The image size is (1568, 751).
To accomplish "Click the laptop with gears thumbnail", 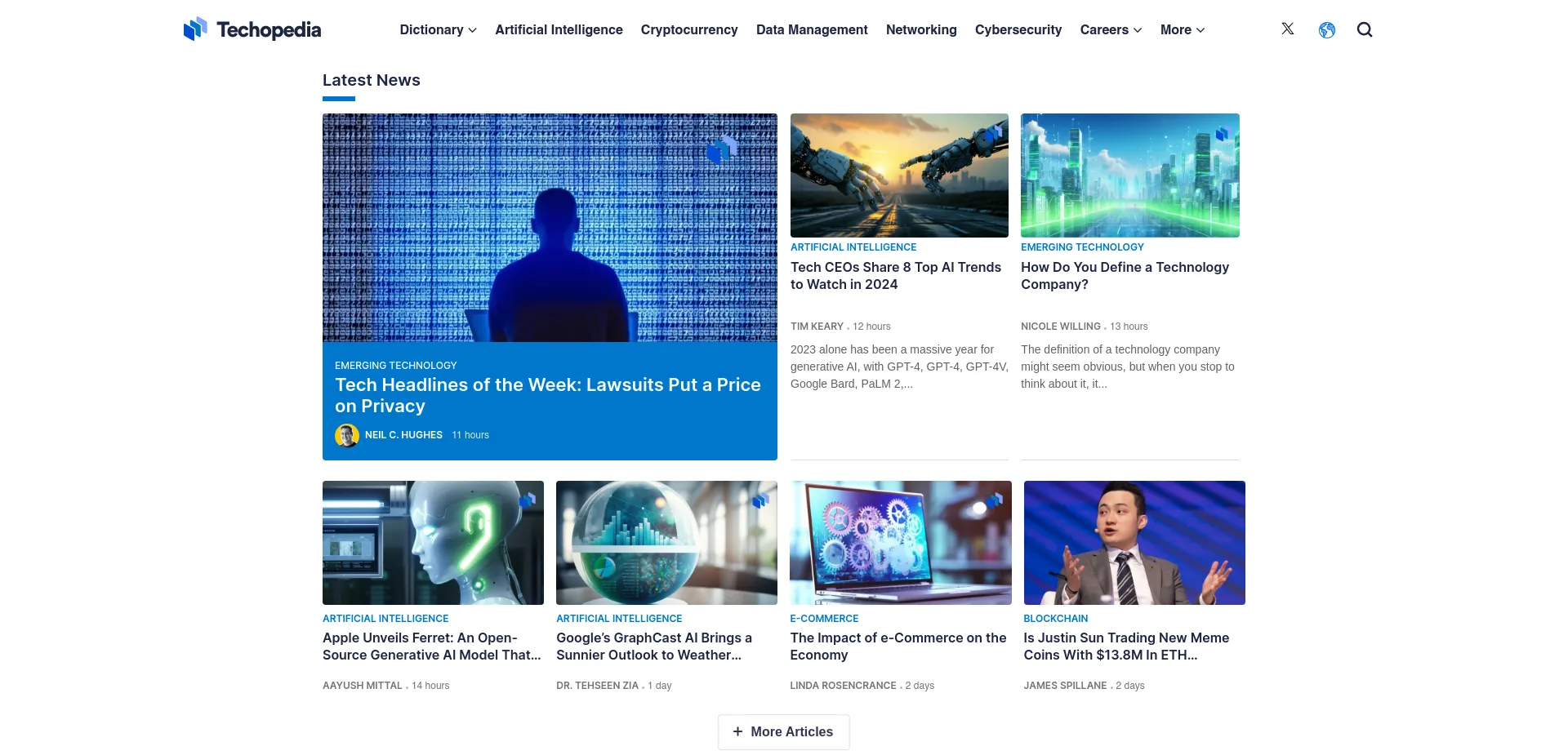I will (x=901, y=543).
